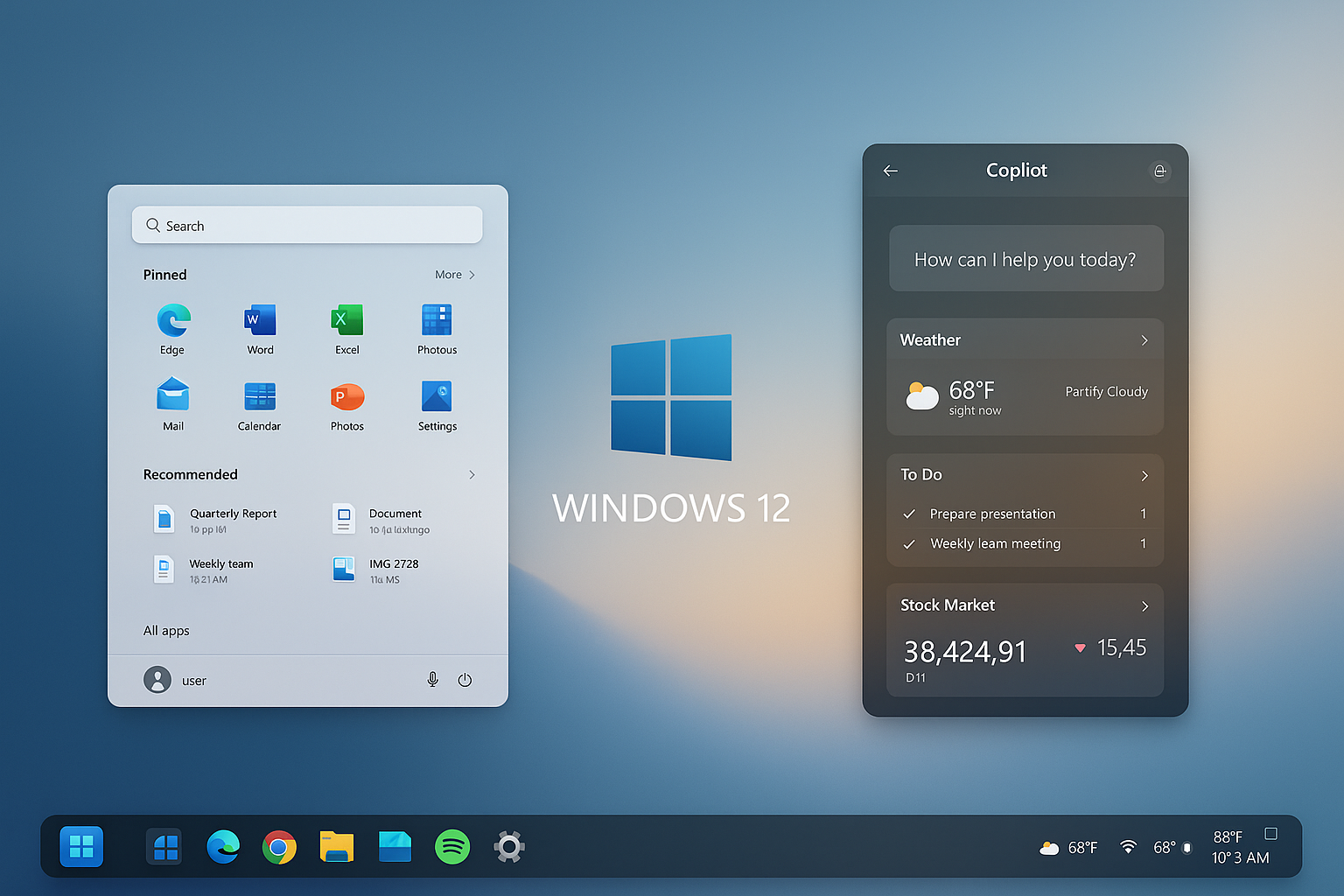Click the 68°F temperature in Weather card
Screen dimensions: 1344x896
pyautogui.click(x=972, y=390)
